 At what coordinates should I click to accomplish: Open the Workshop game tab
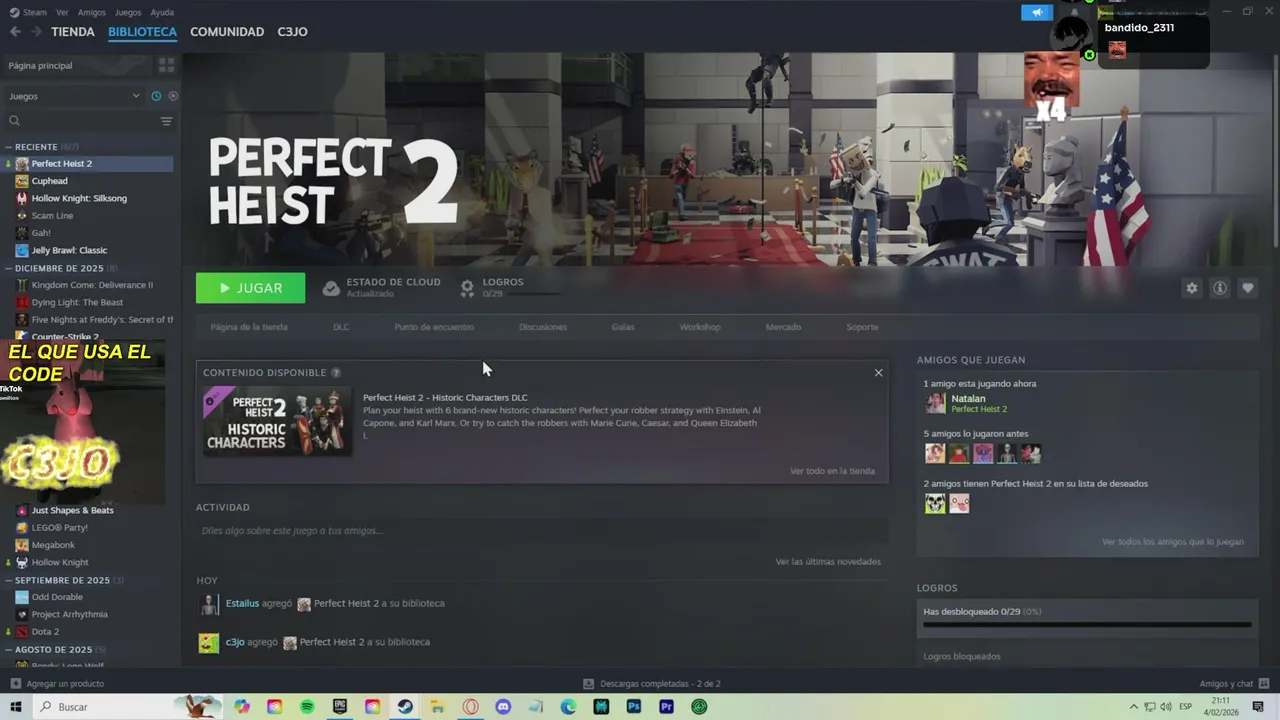700,327
